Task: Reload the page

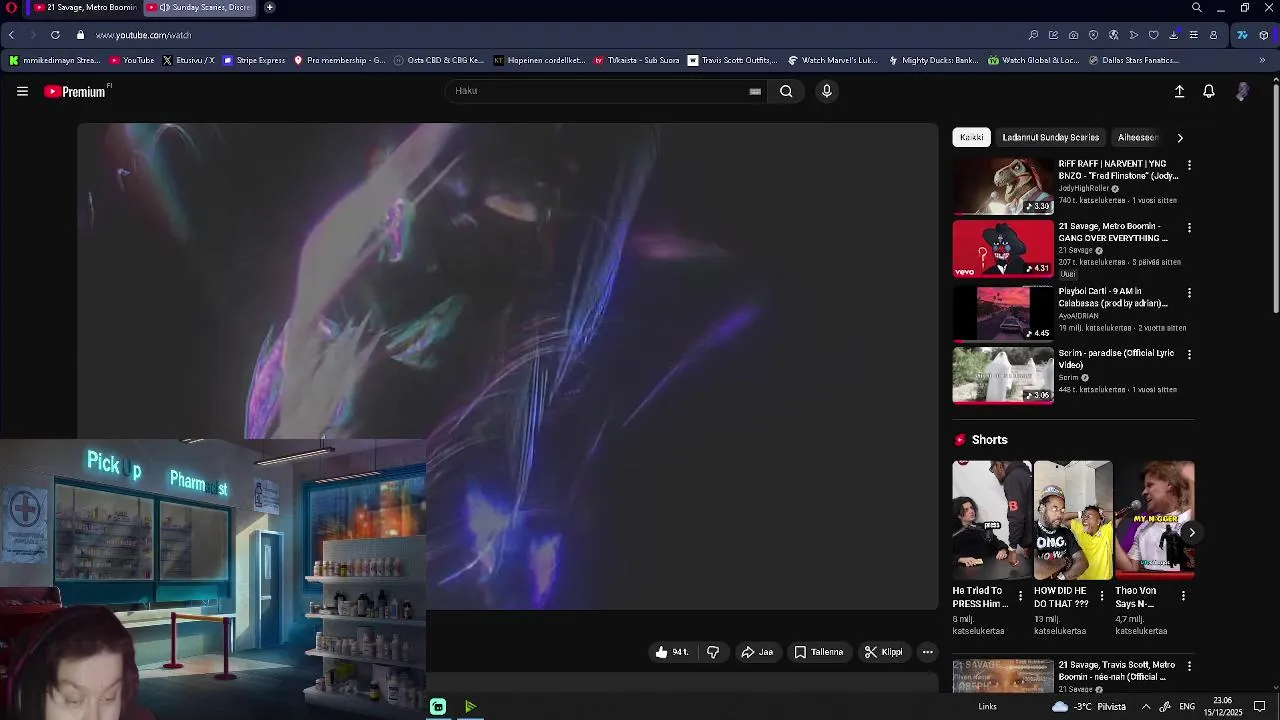Action: pyautogui.click(x=55, y=35)
